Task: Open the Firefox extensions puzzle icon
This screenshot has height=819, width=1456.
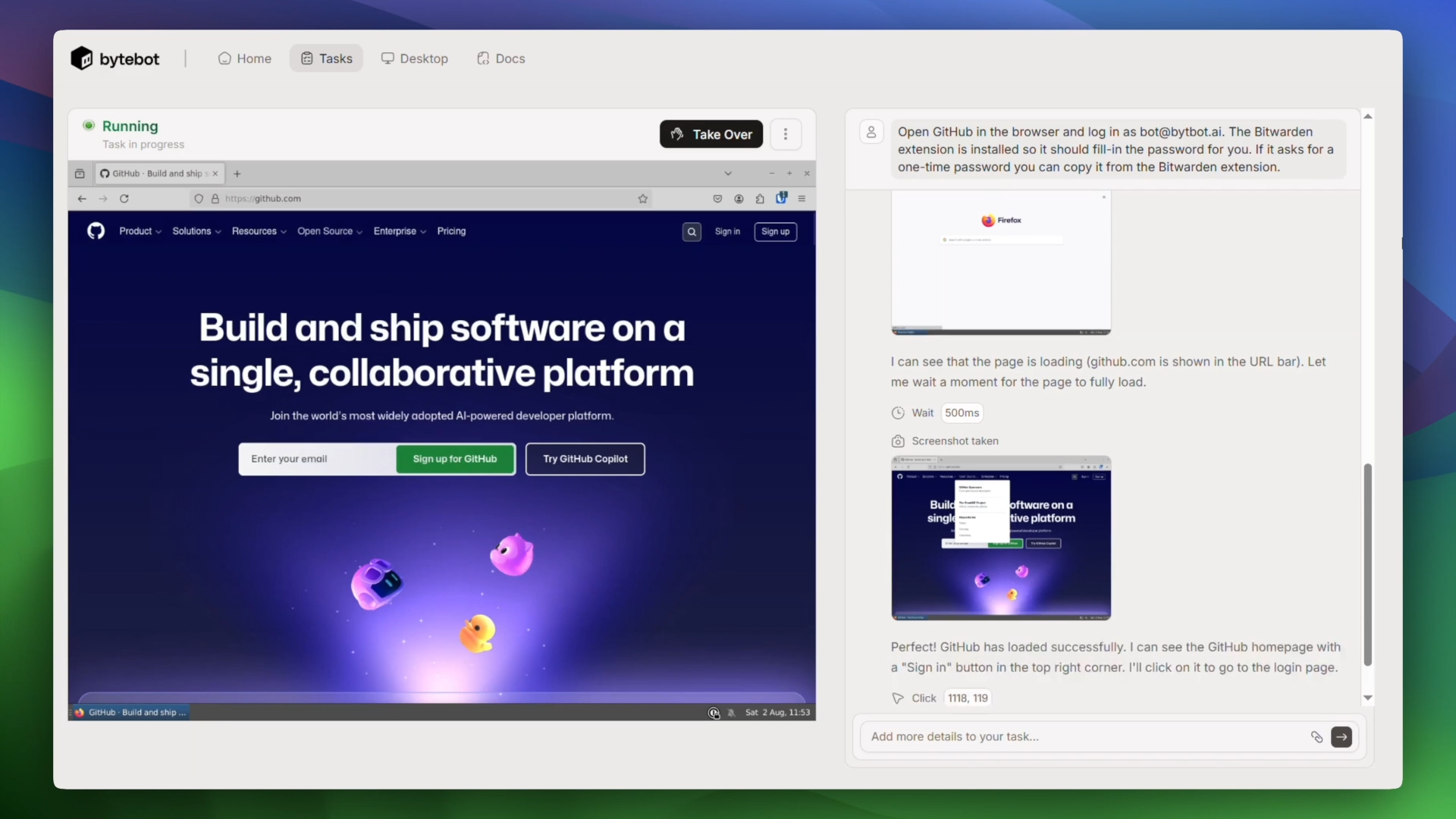Action: click(760, 199)
